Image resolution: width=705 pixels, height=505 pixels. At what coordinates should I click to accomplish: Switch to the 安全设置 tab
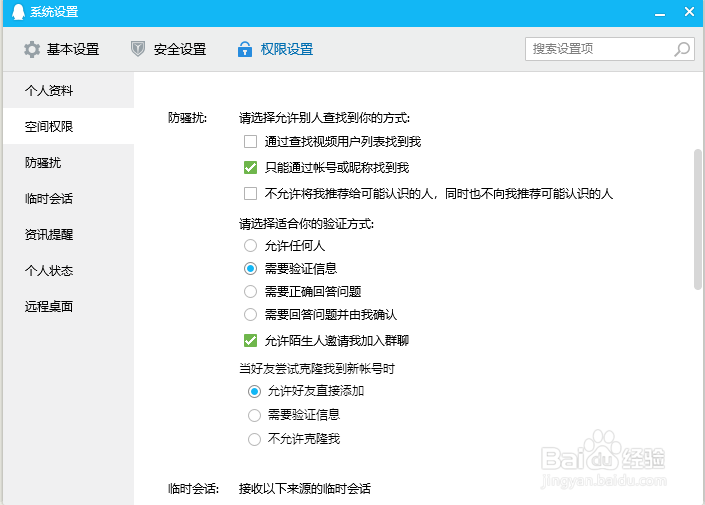[x=169, y=49]
